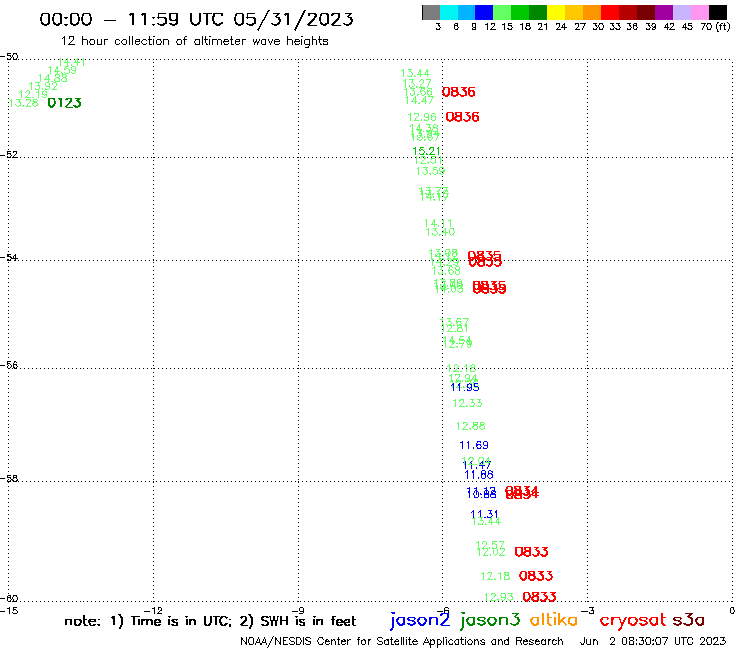This screenshot has width=740, height=650.
Task: Click the gray 3 ft legend swatch
Action: coord(431,13)
